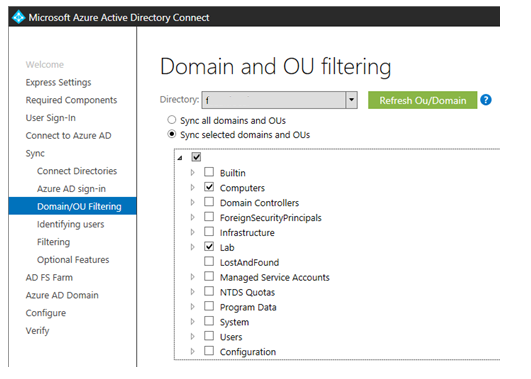Viewport: 531px width, 379px height.
Task: Click the Directory name field
Action: (x=274, y=100)
